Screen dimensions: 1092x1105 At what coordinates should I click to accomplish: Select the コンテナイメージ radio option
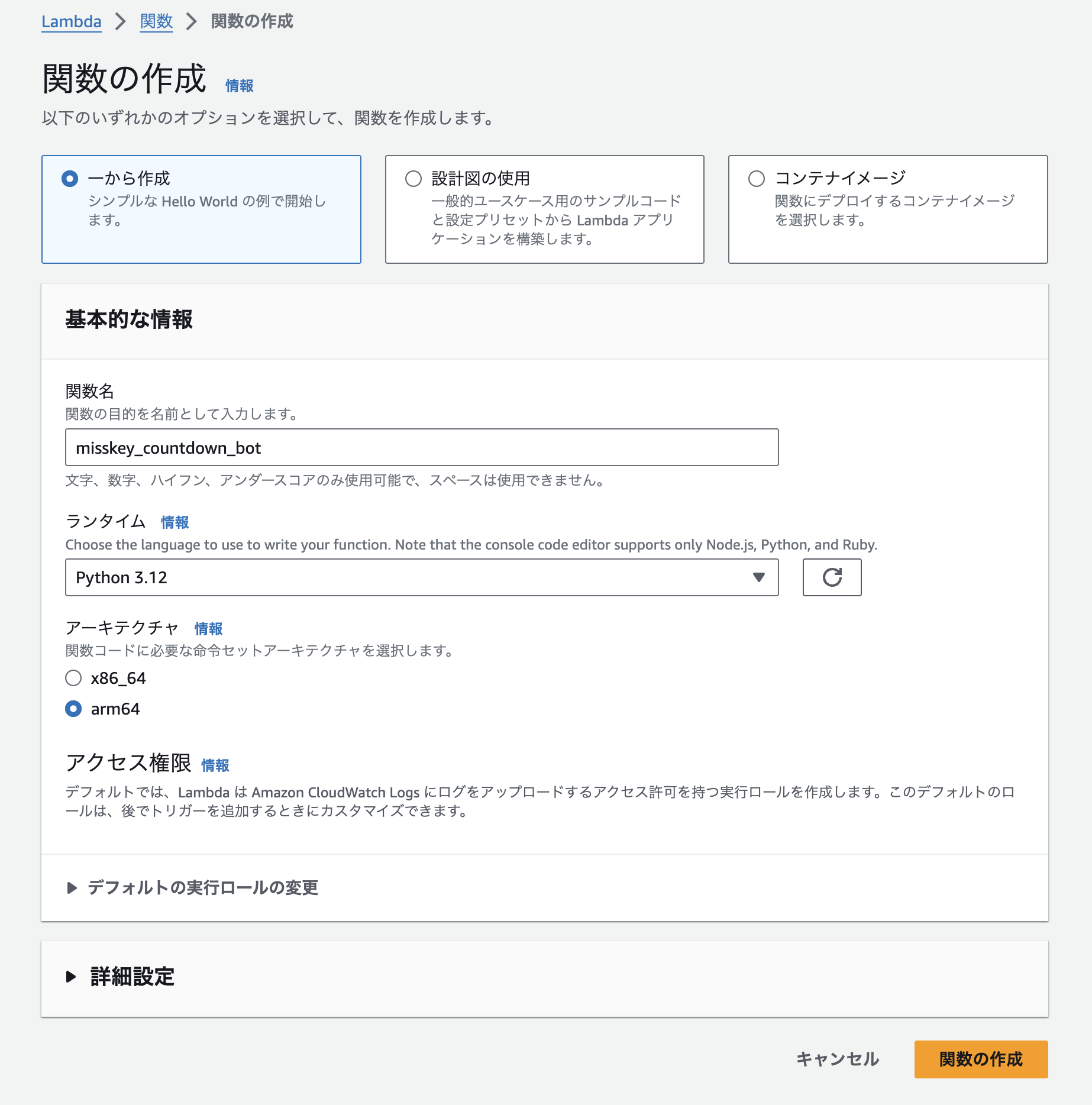757,179
